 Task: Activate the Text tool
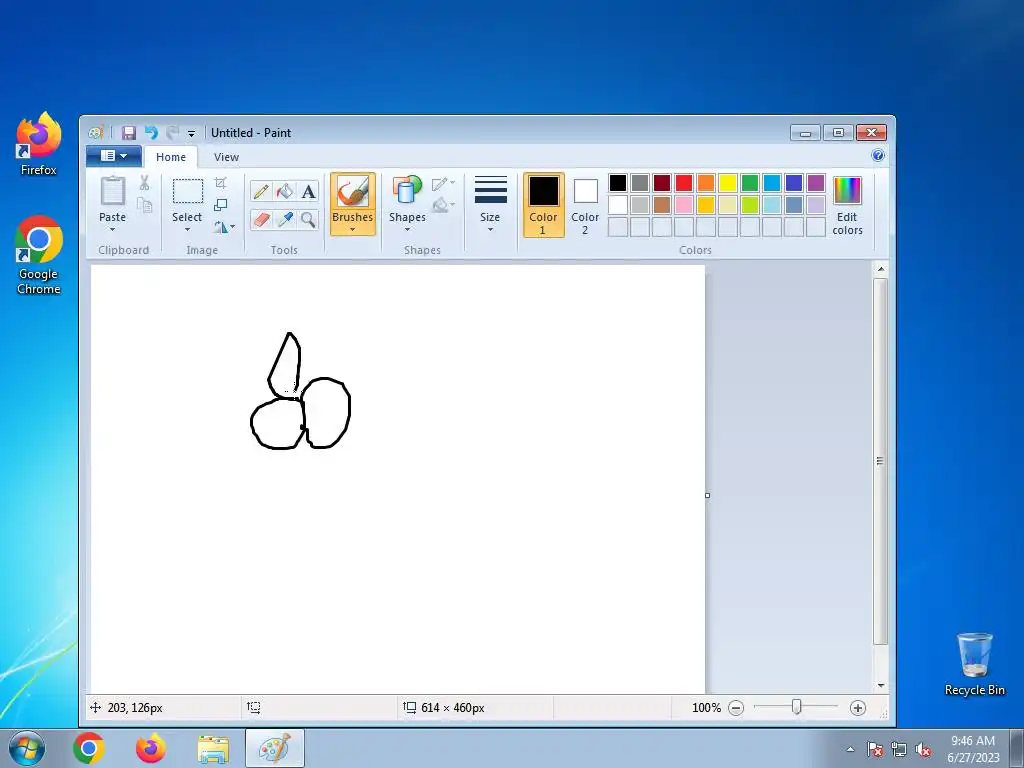[308, 191]
